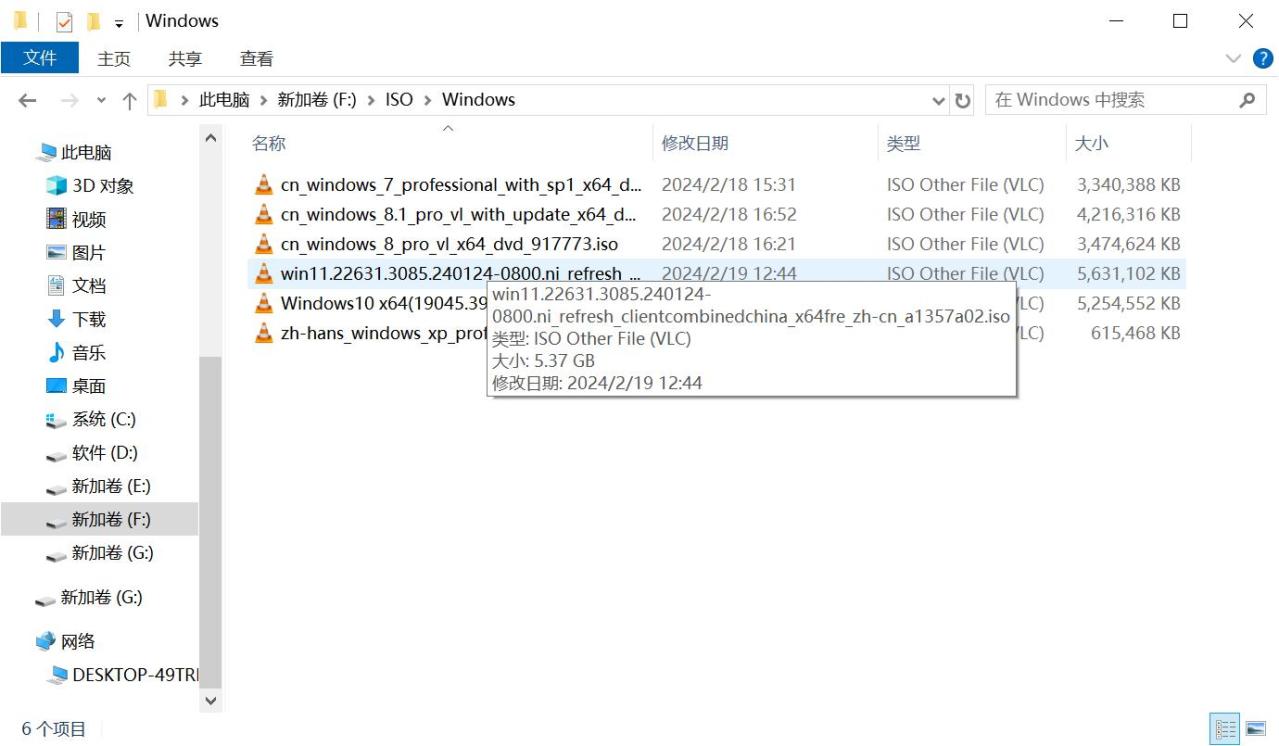1279x746 pixels.
Task: Open 音乐 folder in navigation pane
Action: click(x=89, y=353)
